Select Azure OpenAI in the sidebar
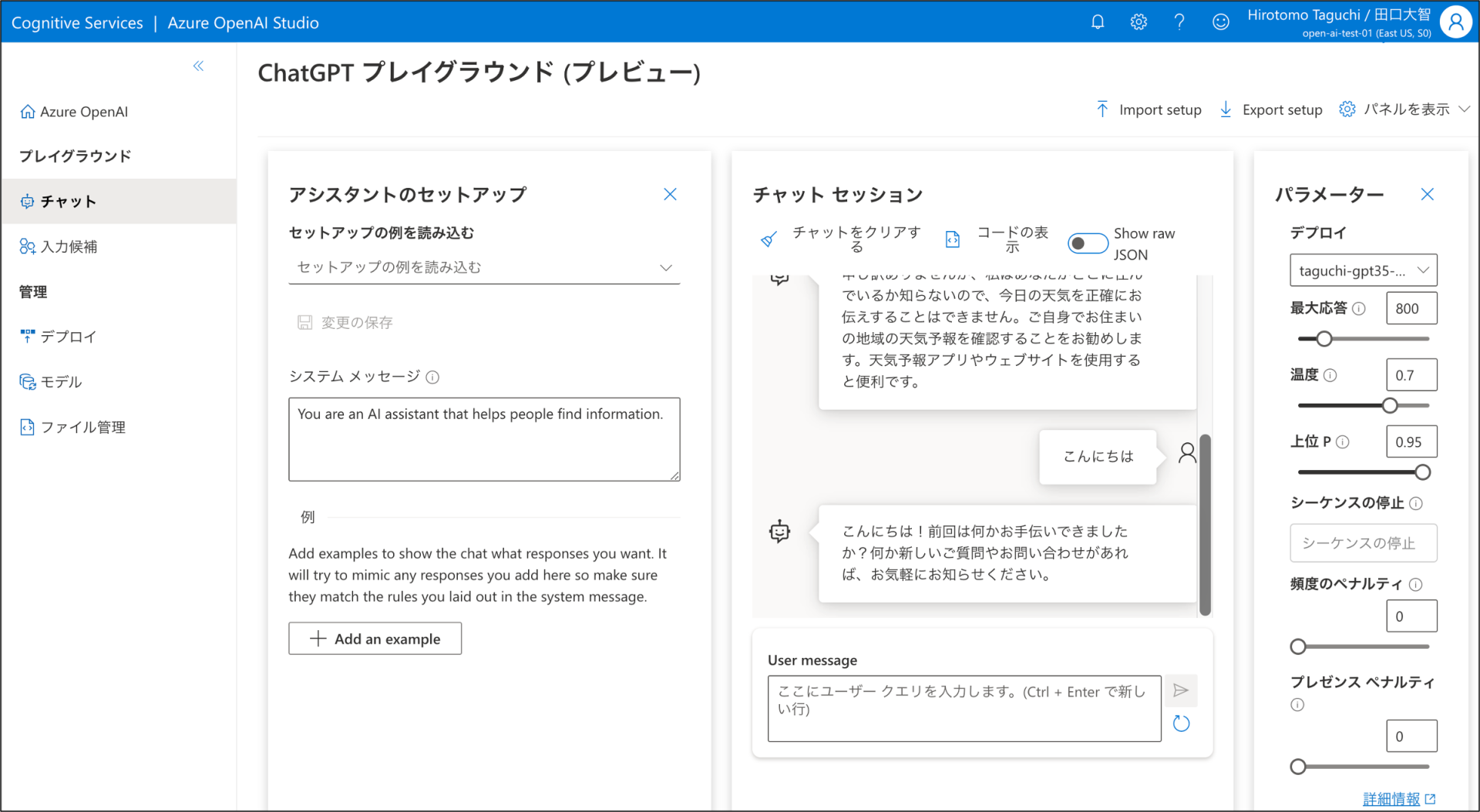 tap(83, 111)
